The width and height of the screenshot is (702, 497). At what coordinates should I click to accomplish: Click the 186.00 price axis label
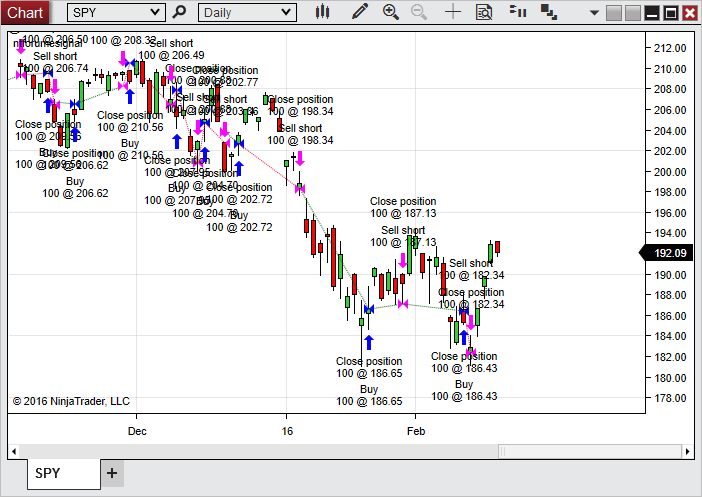click(x=670, y=316)
